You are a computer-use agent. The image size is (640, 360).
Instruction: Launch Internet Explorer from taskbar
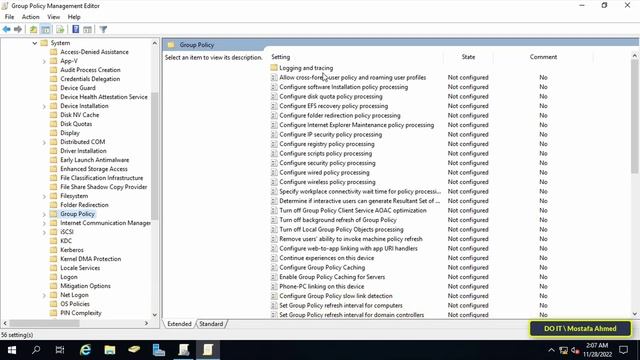[85, 350]
